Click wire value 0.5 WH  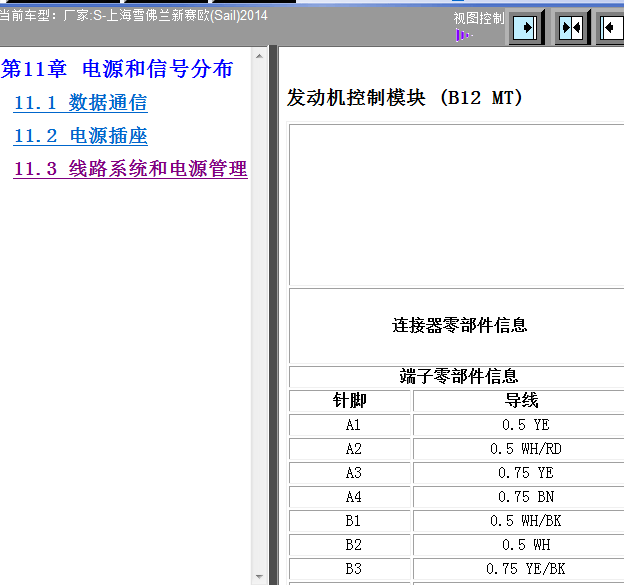pos(526,544)
